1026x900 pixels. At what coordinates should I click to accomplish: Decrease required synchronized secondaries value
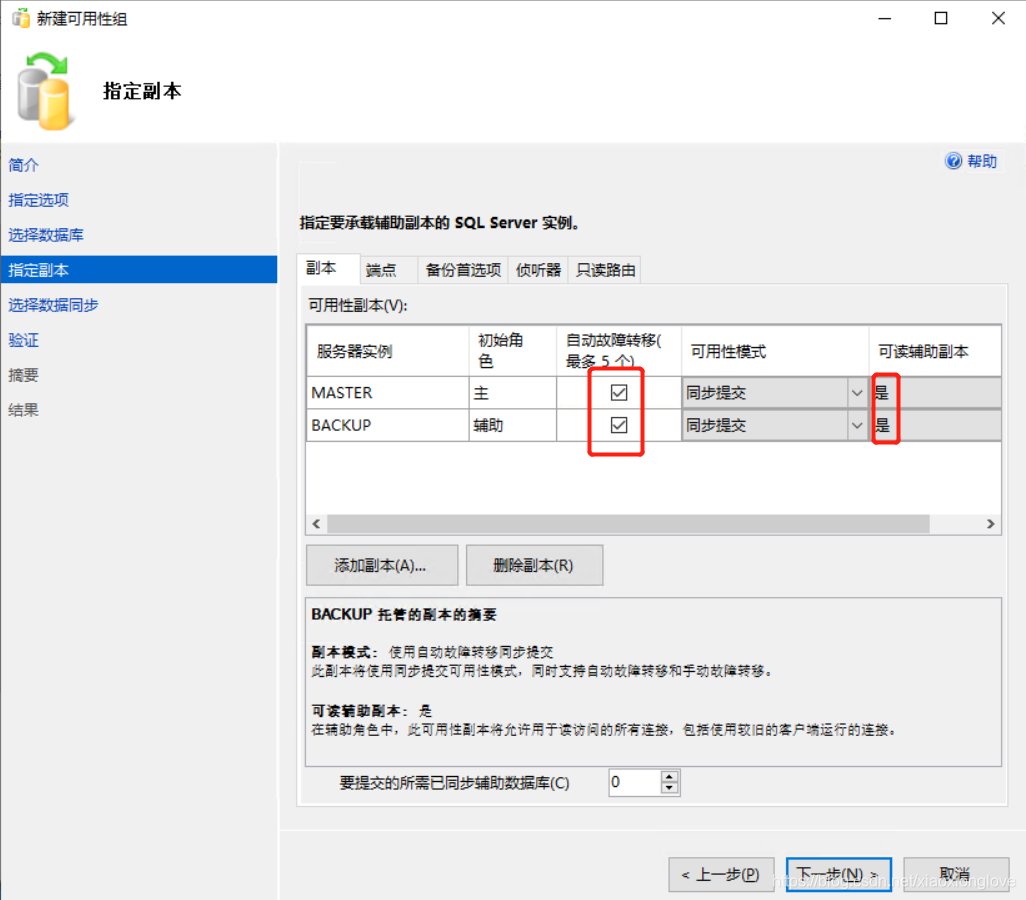669,788
